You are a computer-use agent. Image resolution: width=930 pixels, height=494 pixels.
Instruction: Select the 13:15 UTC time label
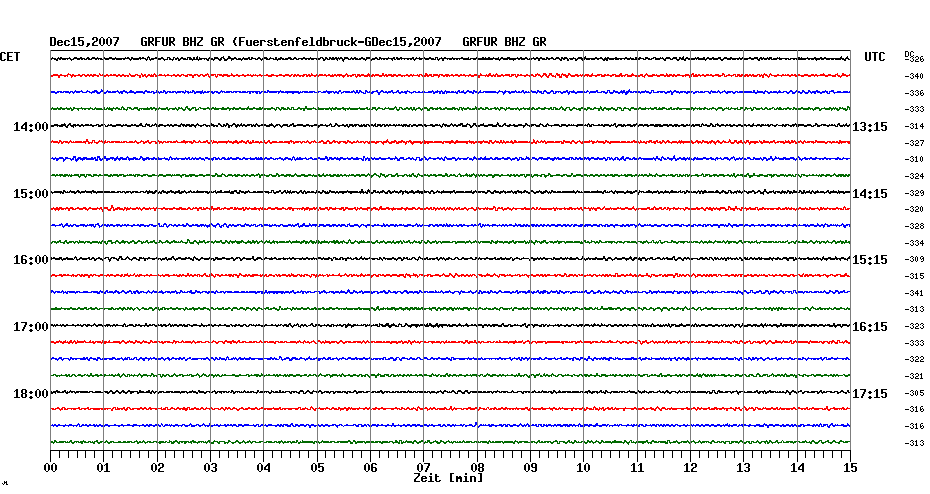pyautogui.click(x=870, y=127)
